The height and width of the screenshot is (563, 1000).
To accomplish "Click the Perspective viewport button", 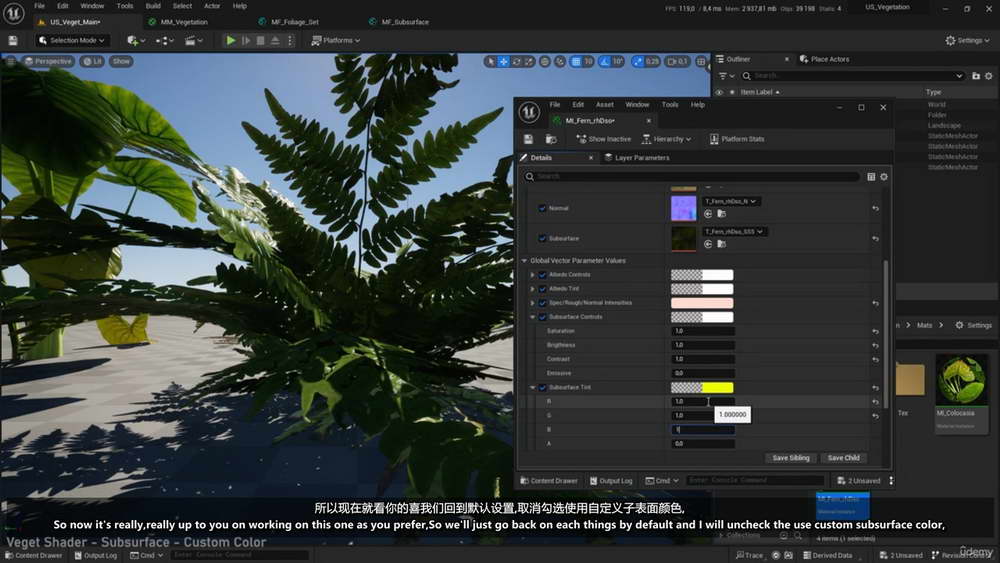I will click(48, 61).
